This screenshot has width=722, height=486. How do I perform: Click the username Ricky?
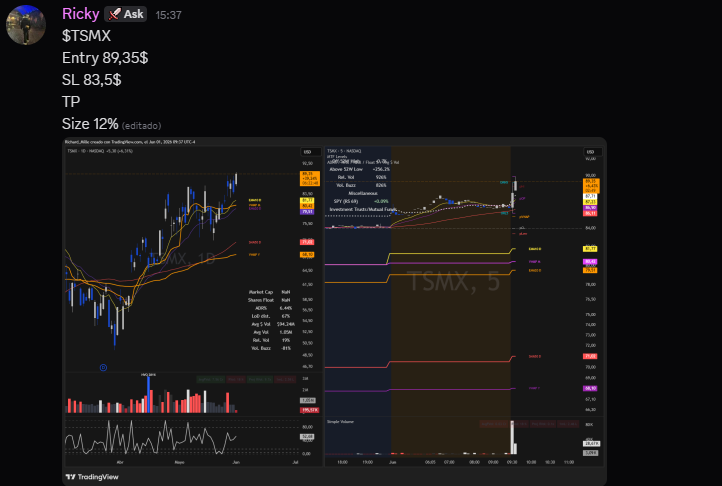[x=81, y=14]
